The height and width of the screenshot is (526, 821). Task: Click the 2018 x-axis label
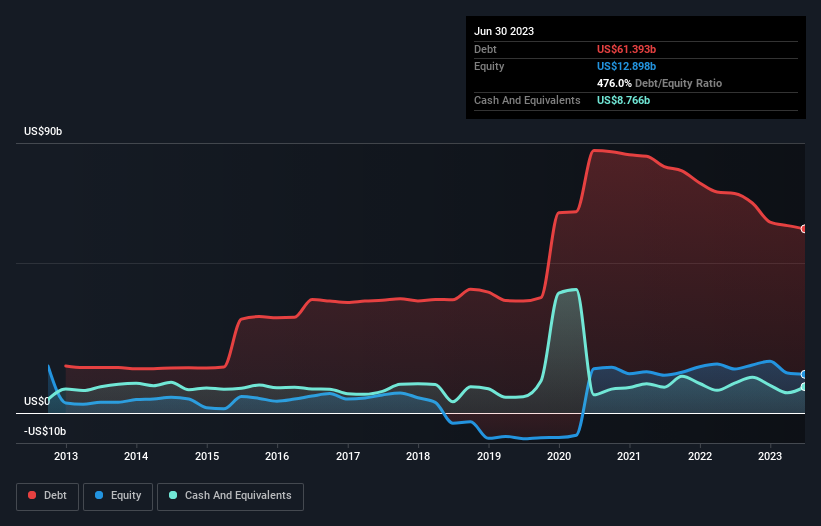(x=418, y=456)
